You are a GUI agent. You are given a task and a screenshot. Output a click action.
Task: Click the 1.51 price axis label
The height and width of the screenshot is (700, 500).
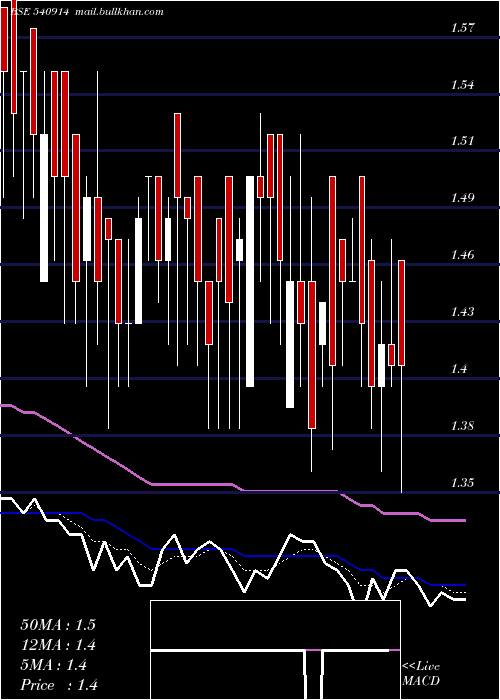tap(462, 141)
